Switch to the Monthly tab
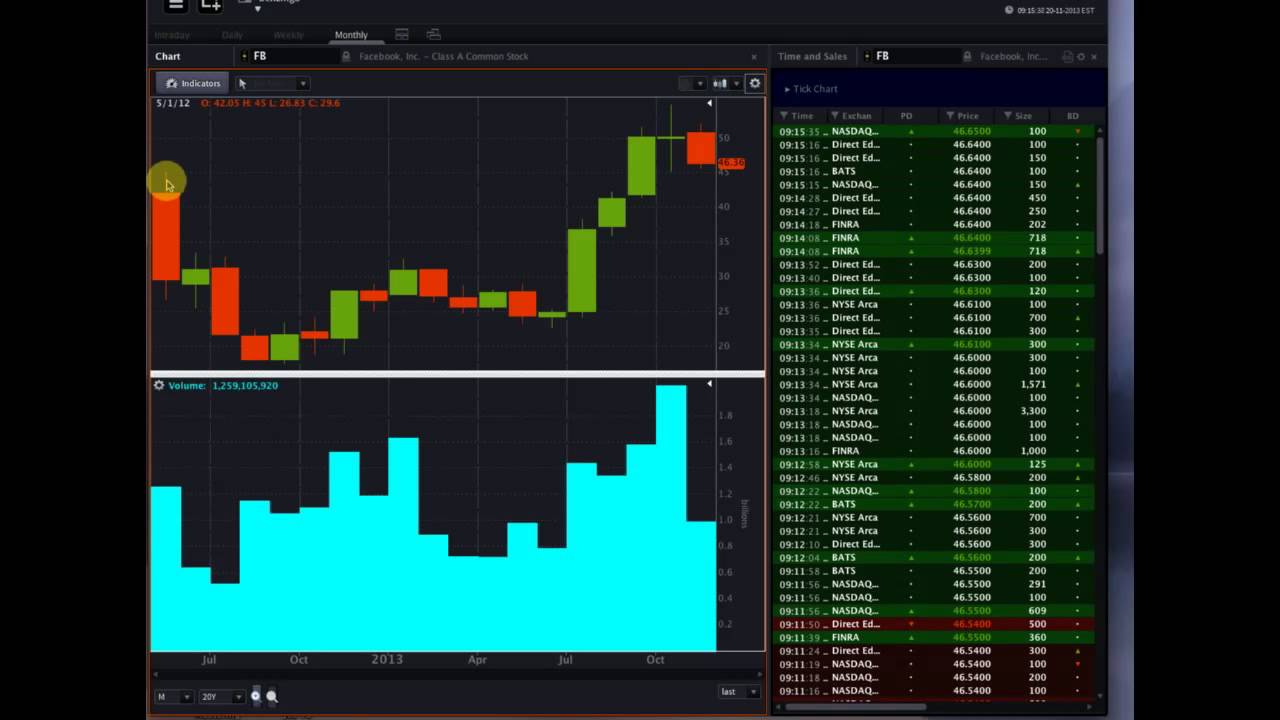Image resolution: width=1280 pixels, height=720 pixels. tap(351, 35)
